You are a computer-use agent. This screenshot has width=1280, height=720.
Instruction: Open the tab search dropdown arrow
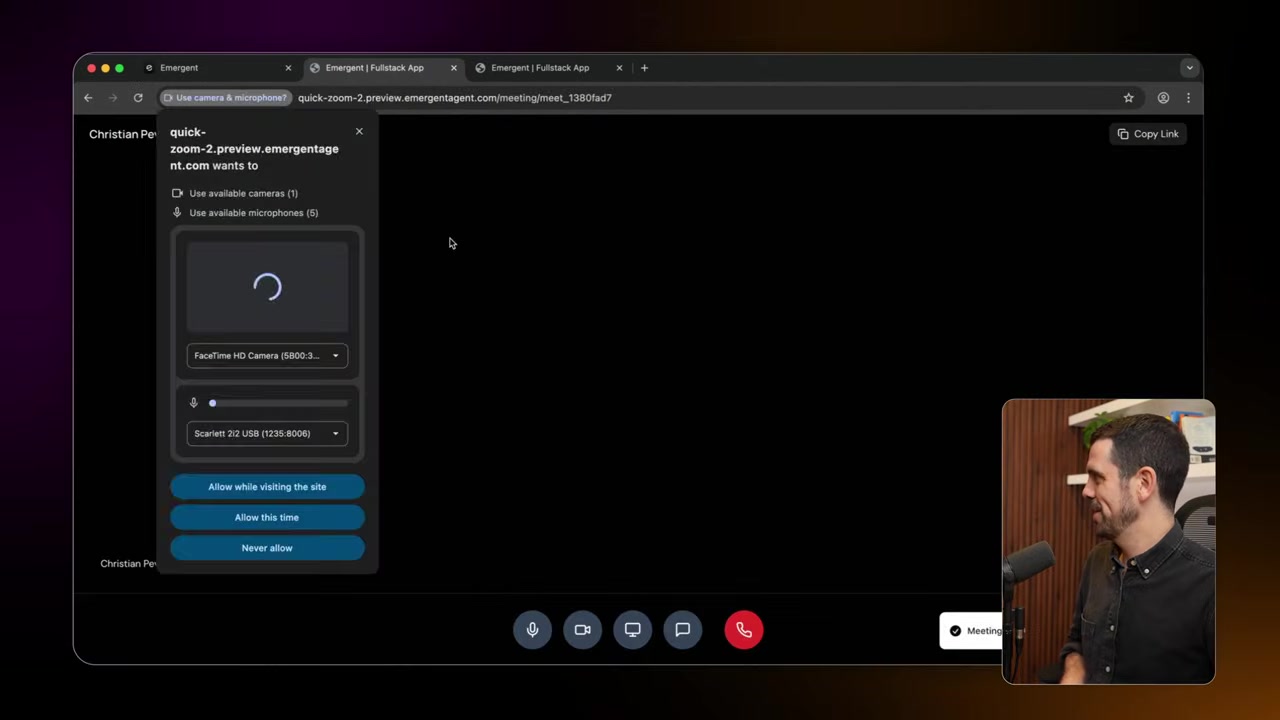click(x=1188, y=68)
